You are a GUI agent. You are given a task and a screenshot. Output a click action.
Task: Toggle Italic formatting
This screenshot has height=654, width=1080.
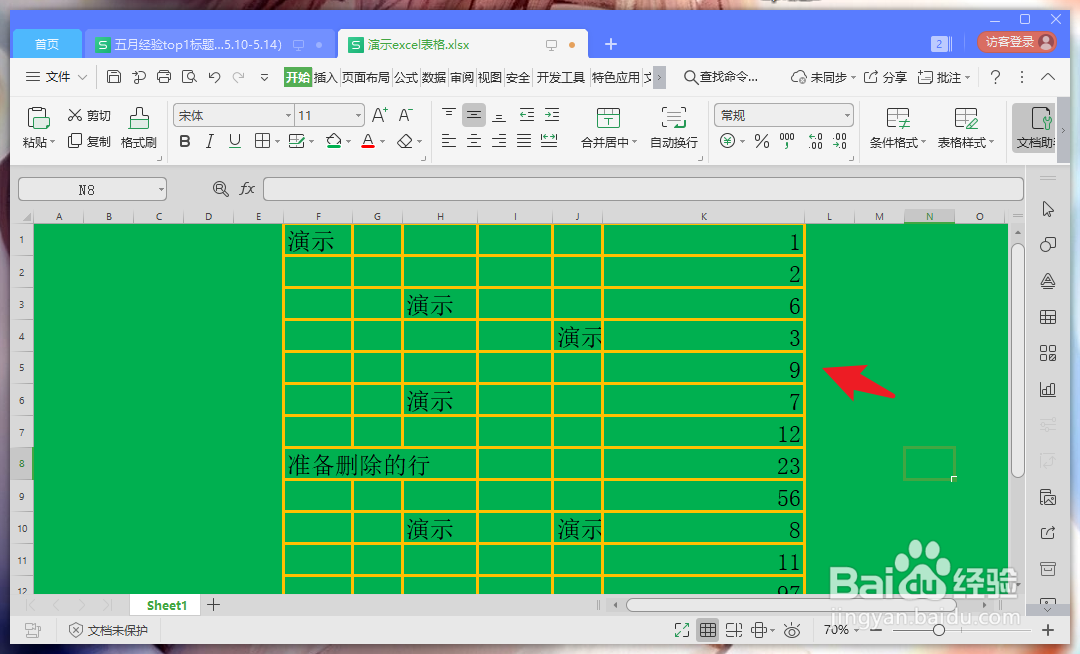pyautogui.click(x=209, y=141)
